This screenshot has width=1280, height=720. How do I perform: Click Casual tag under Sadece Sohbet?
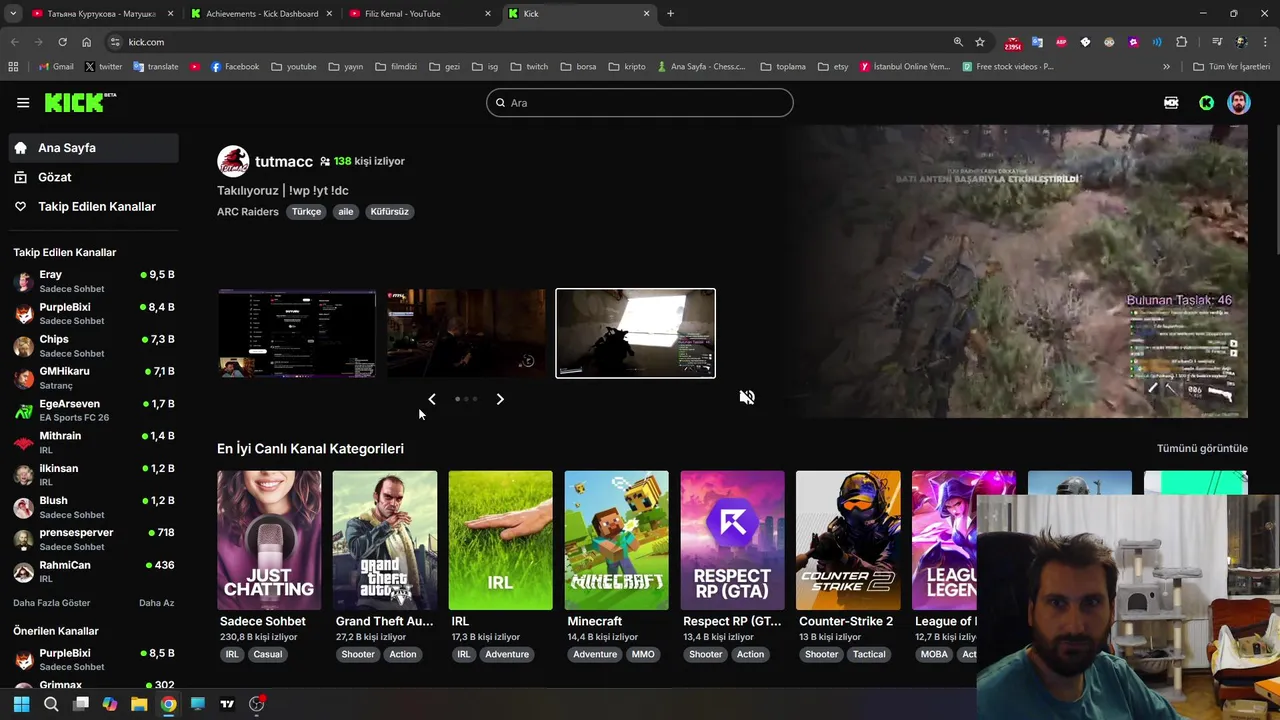[267, 655]
